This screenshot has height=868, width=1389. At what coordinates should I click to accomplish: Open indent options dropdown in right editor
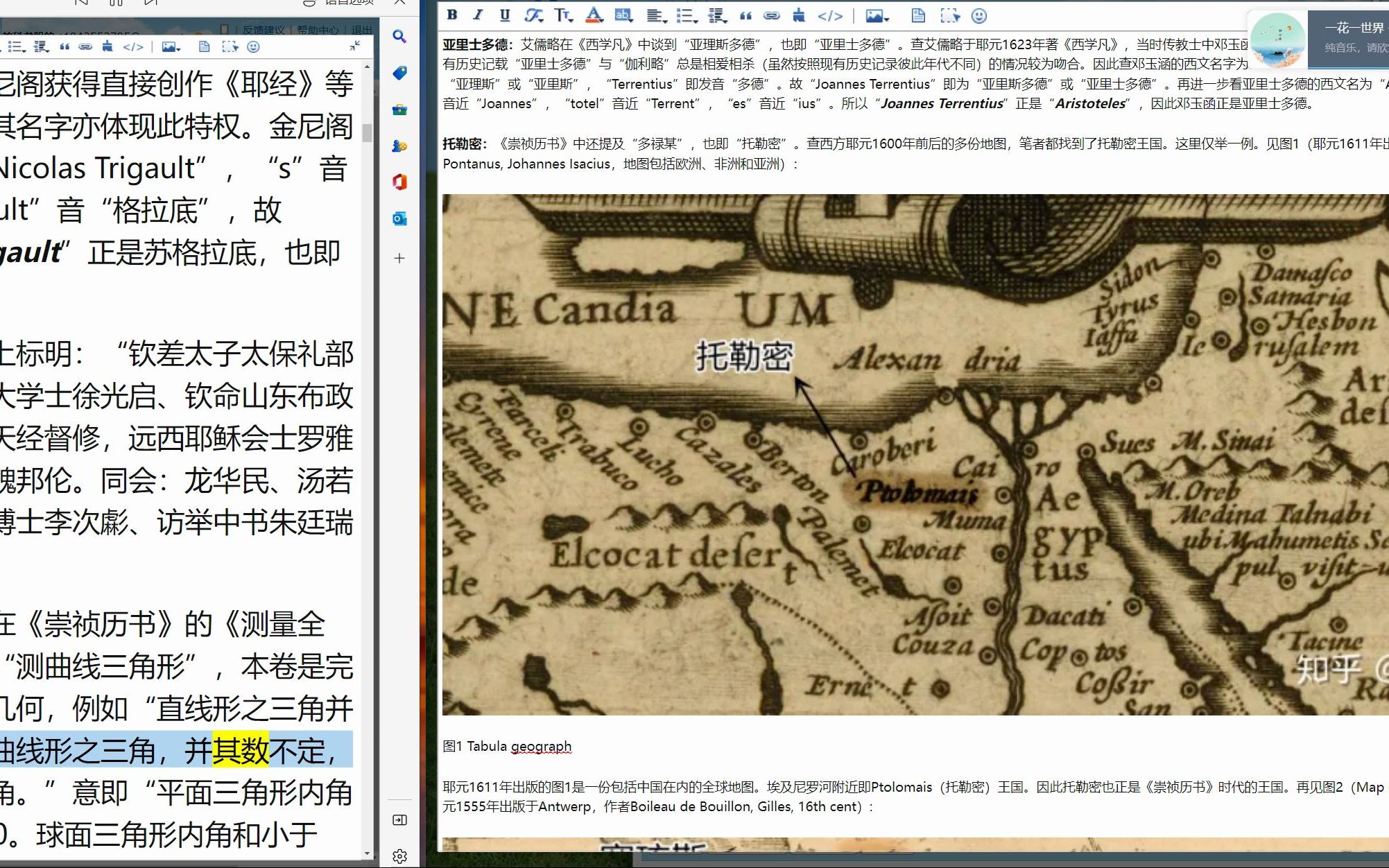tap(717, 15)
